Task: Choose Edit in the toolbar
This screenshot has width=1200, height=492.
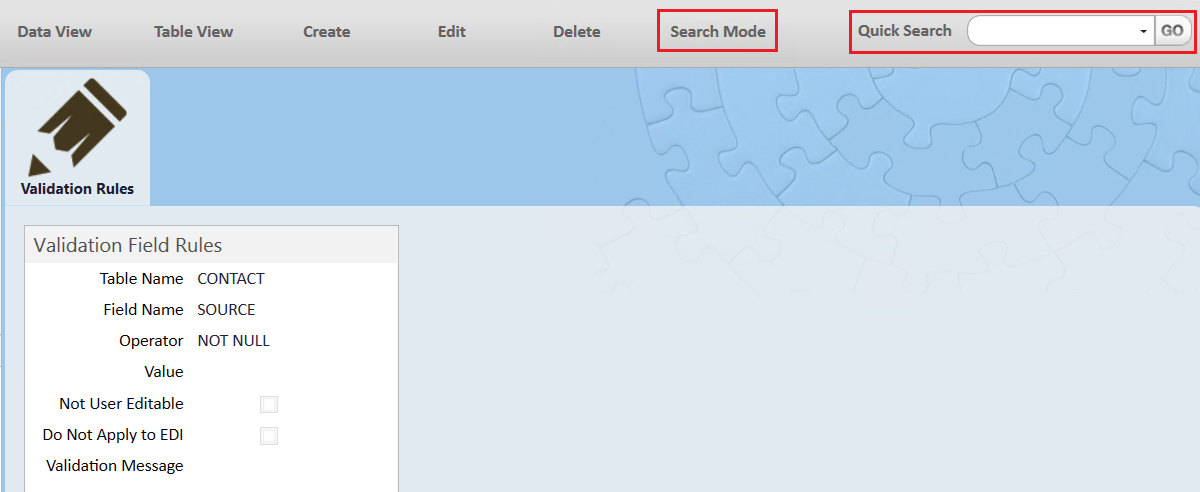Action: tap(452, 31)
